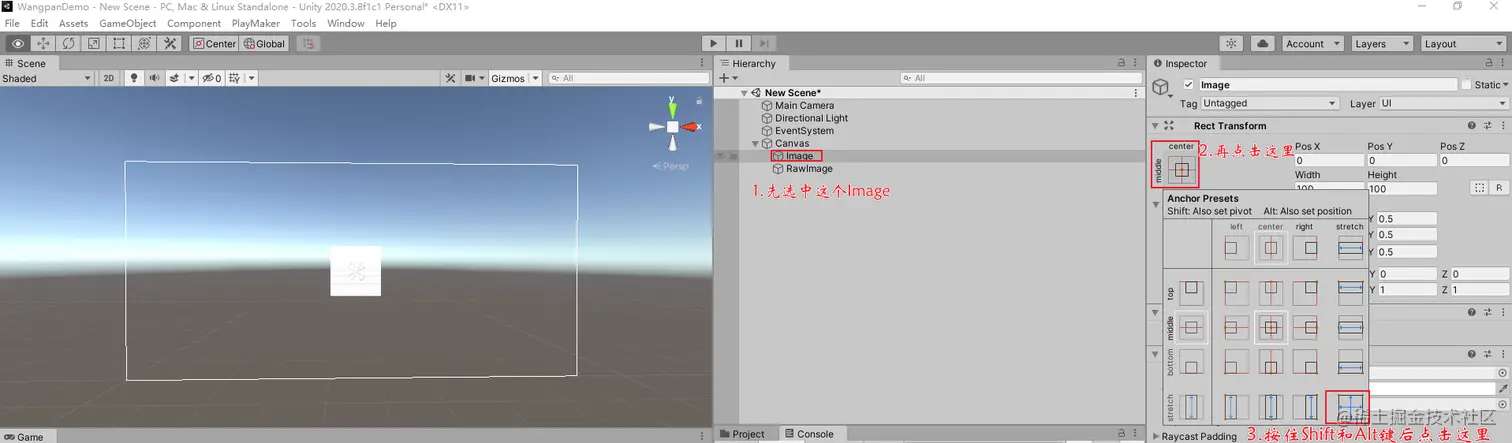
Task: Click the Hierarchy add (+) button
Action: pos(726,78)
